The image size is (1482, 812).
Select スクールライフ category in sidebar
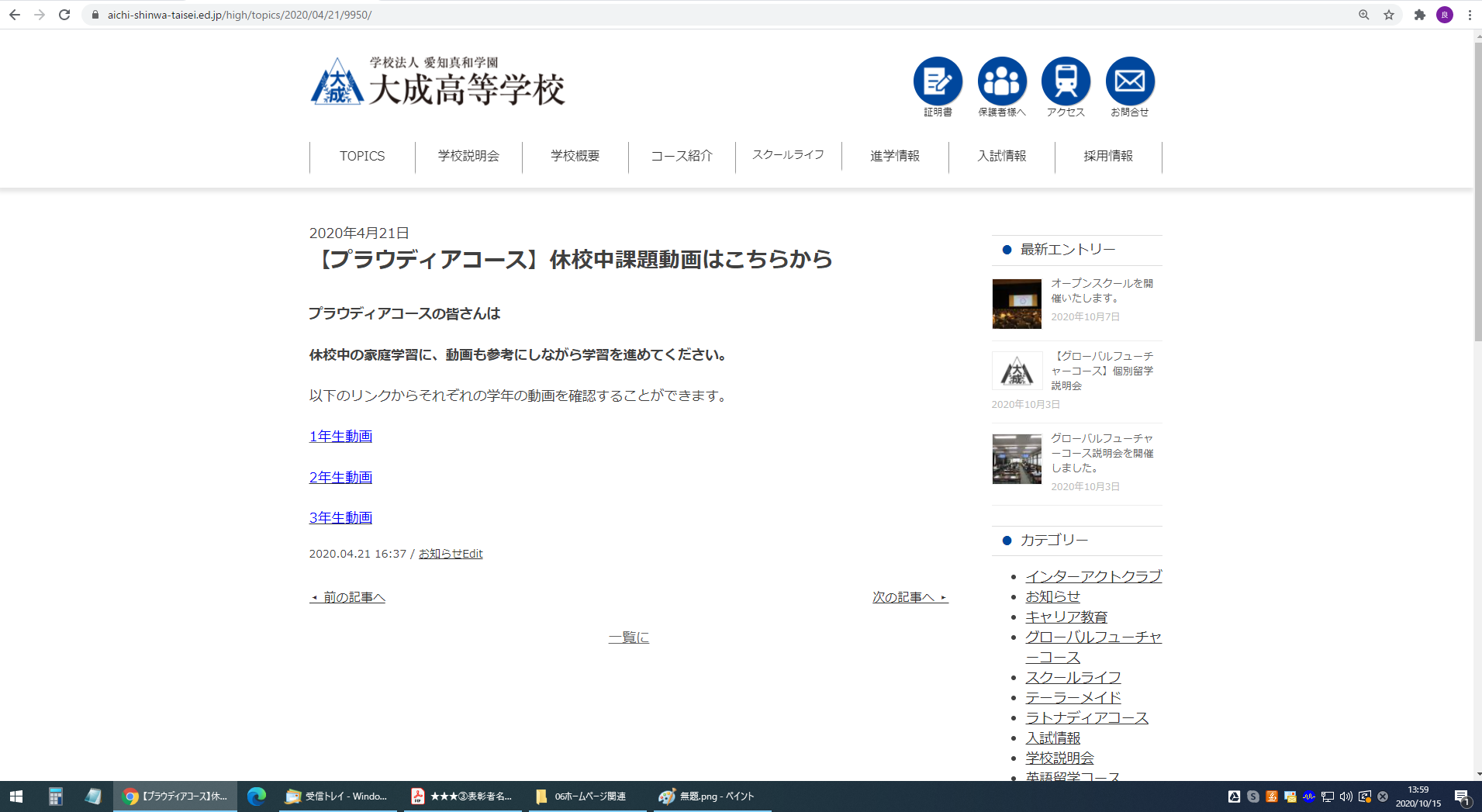click(x=1073, y=677)
